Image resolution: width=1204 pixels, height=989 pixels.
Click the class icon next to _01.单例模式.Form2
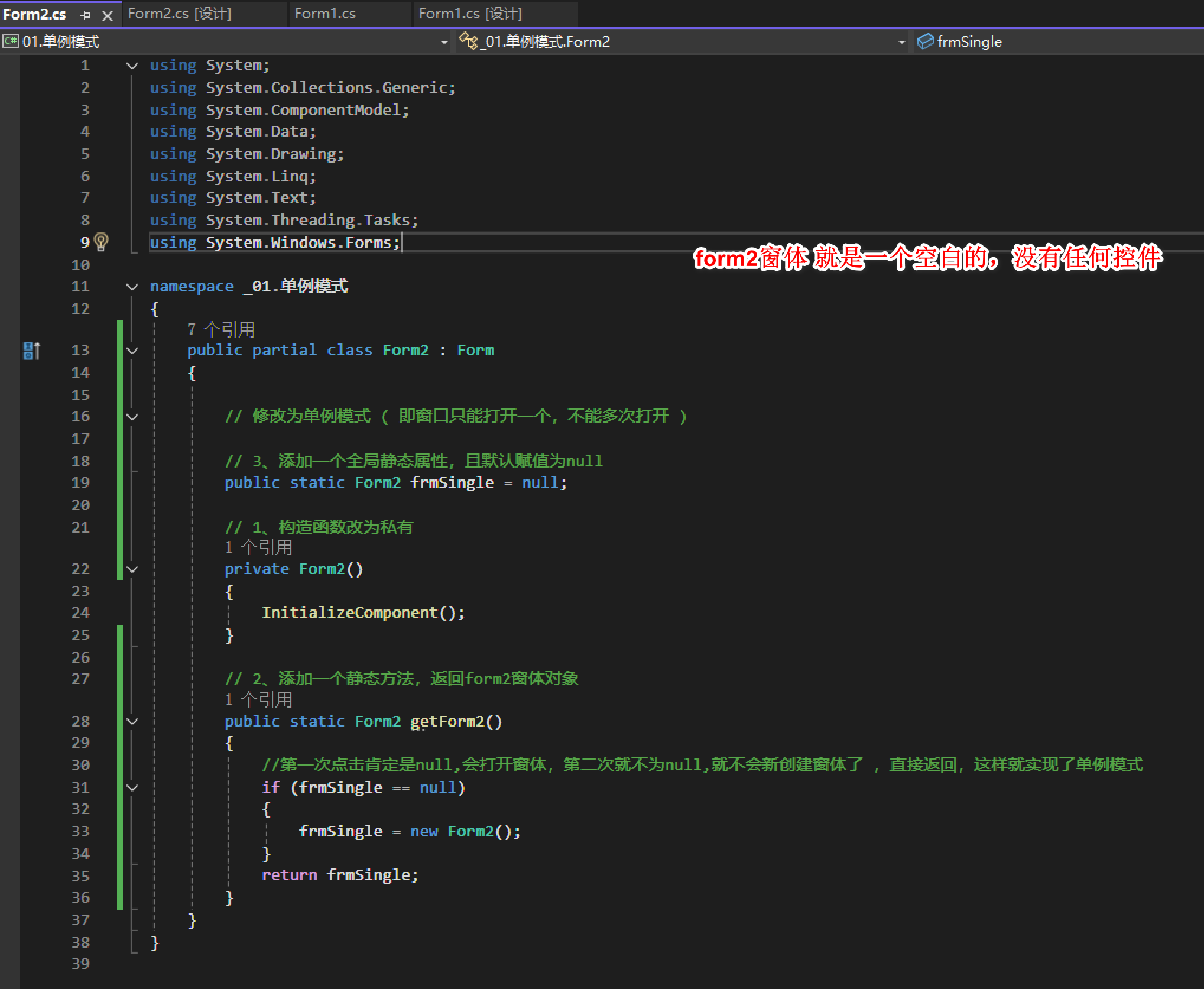[468, 41]
